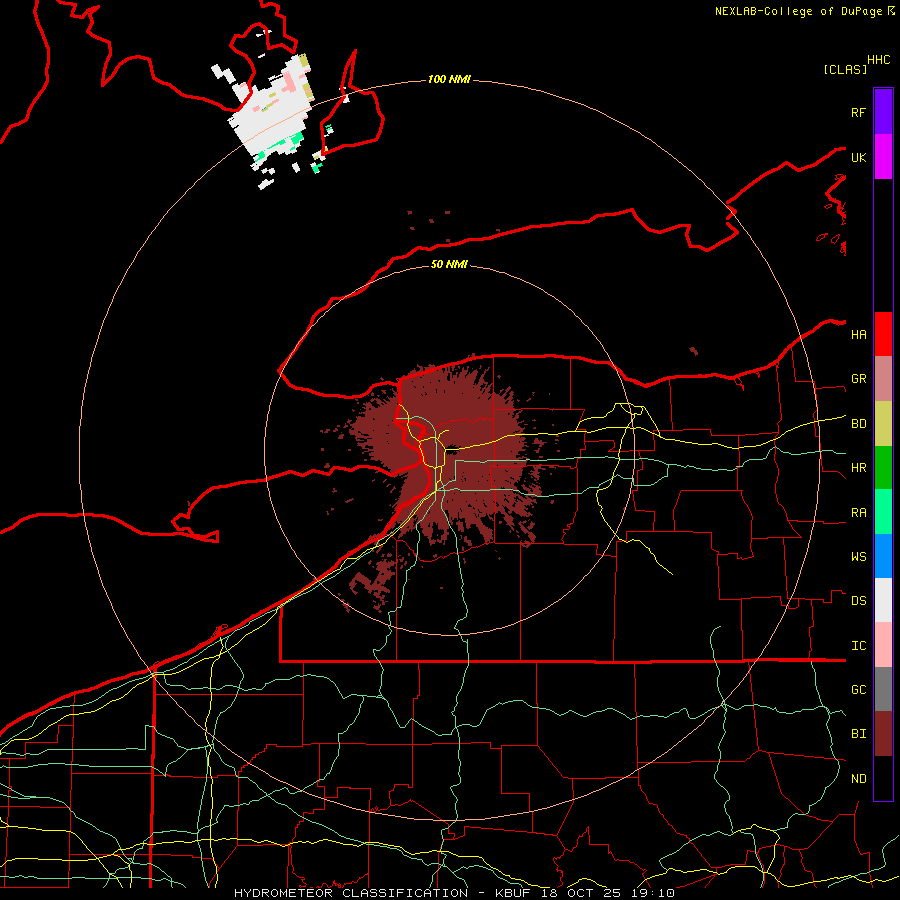
Task: Click the ND black legend swatch
Action: click(x=883, y=778)
